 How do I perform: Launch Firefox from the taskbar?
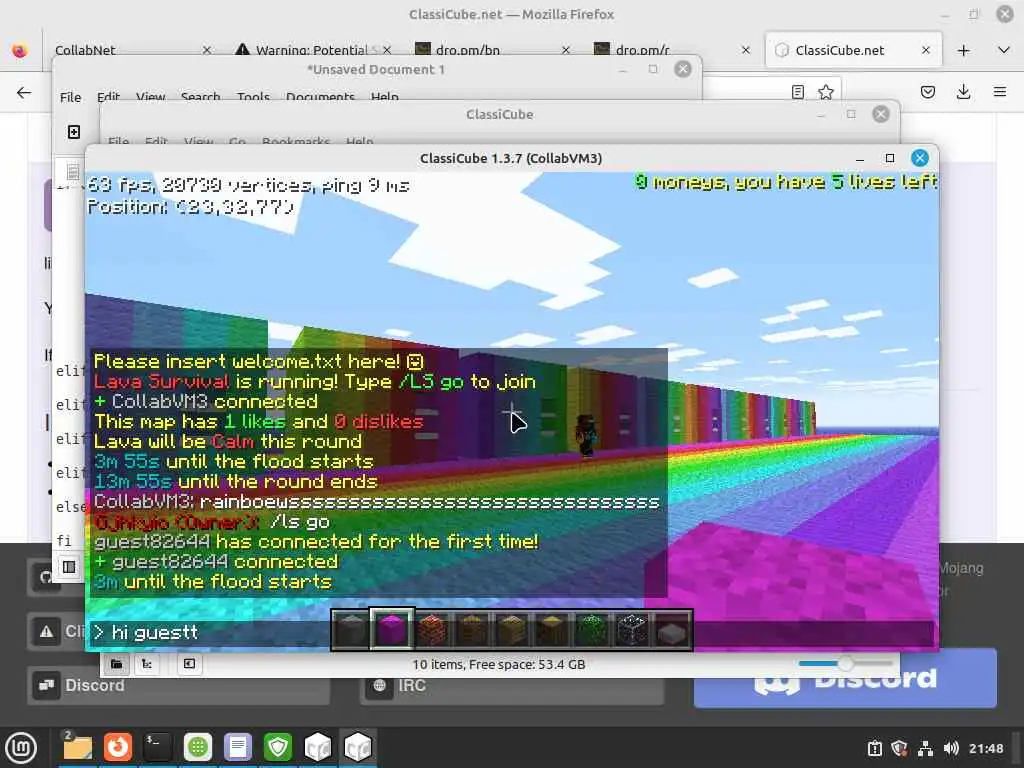click(x=118, y=747)
